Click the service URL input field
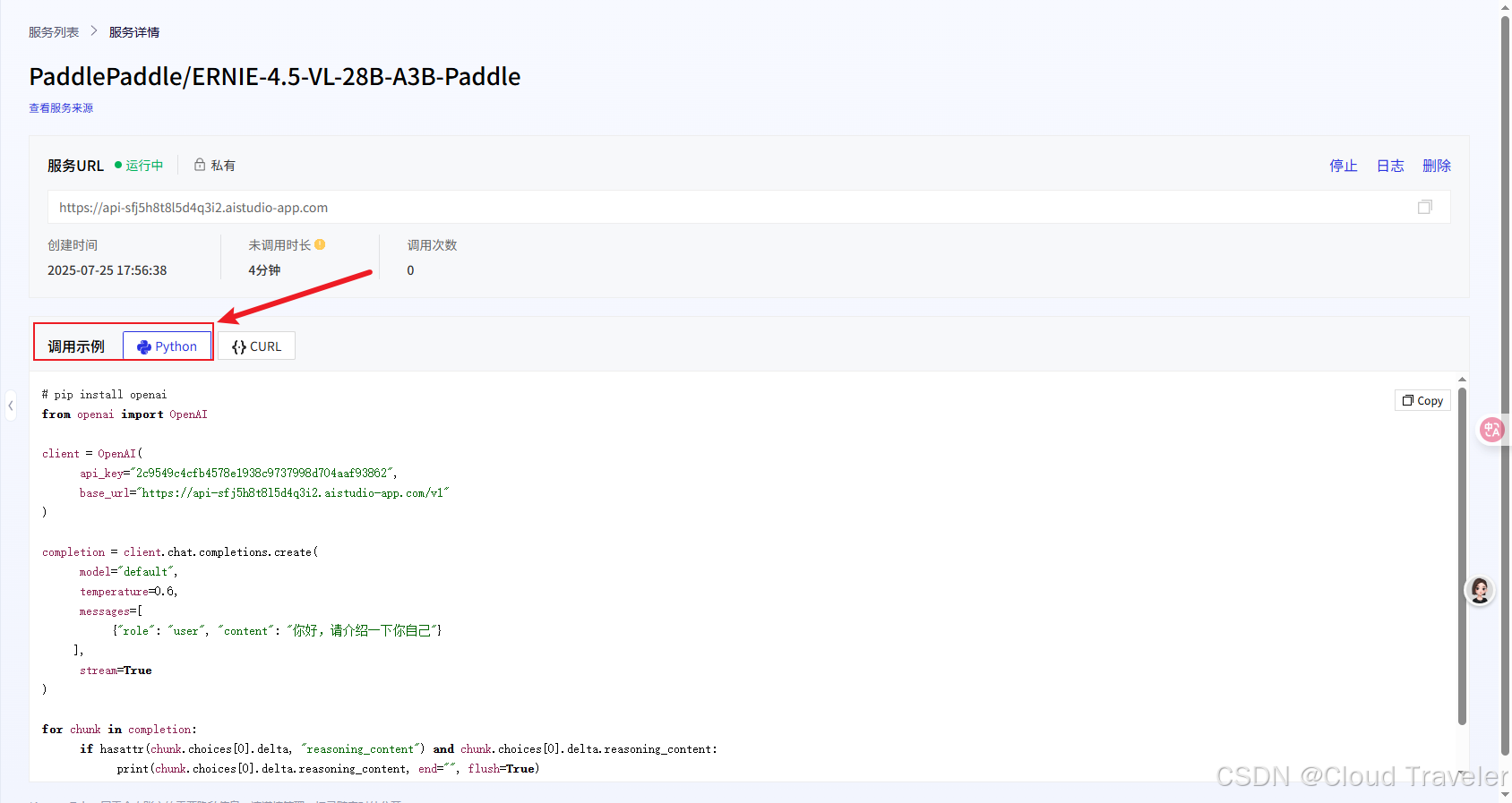 click(x=749, y=207)
